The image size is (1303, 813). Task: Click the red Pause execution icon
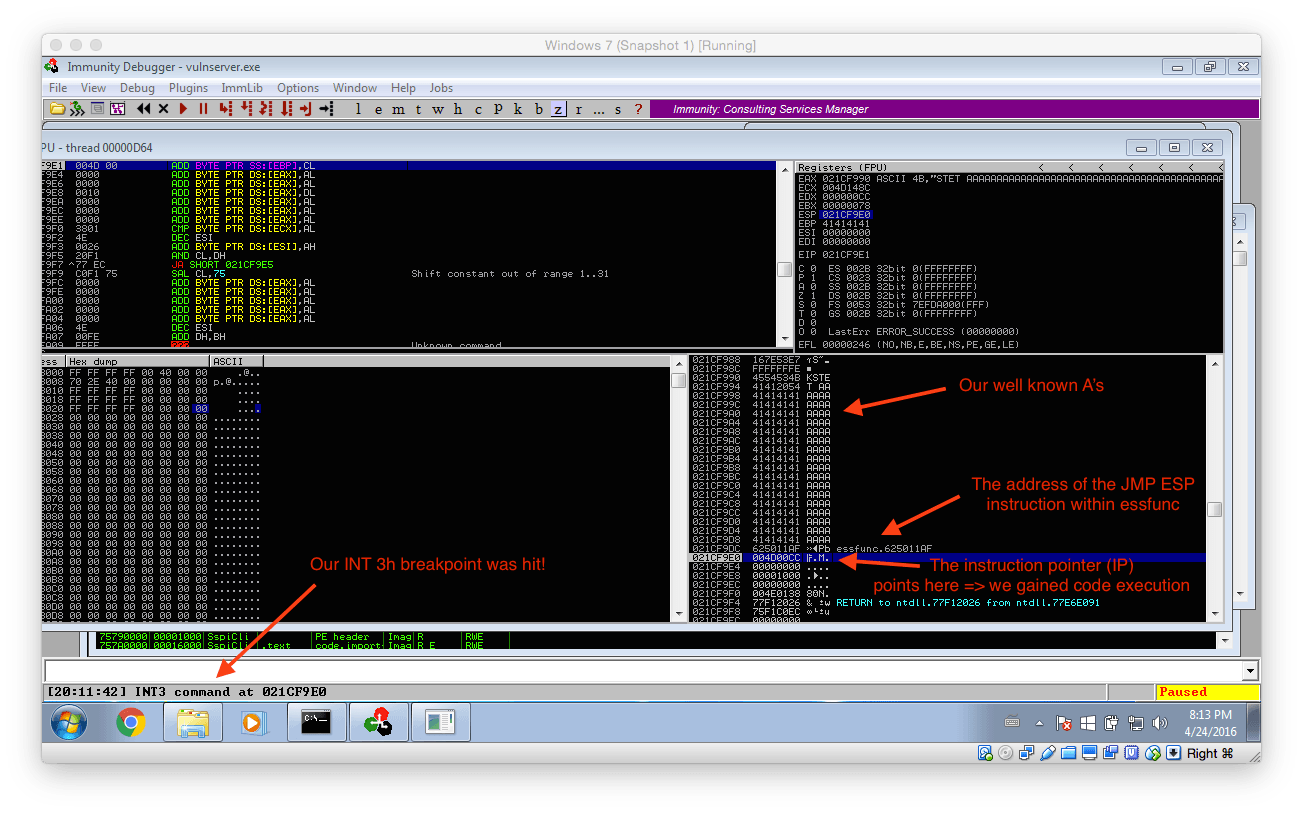pos(203,109)
